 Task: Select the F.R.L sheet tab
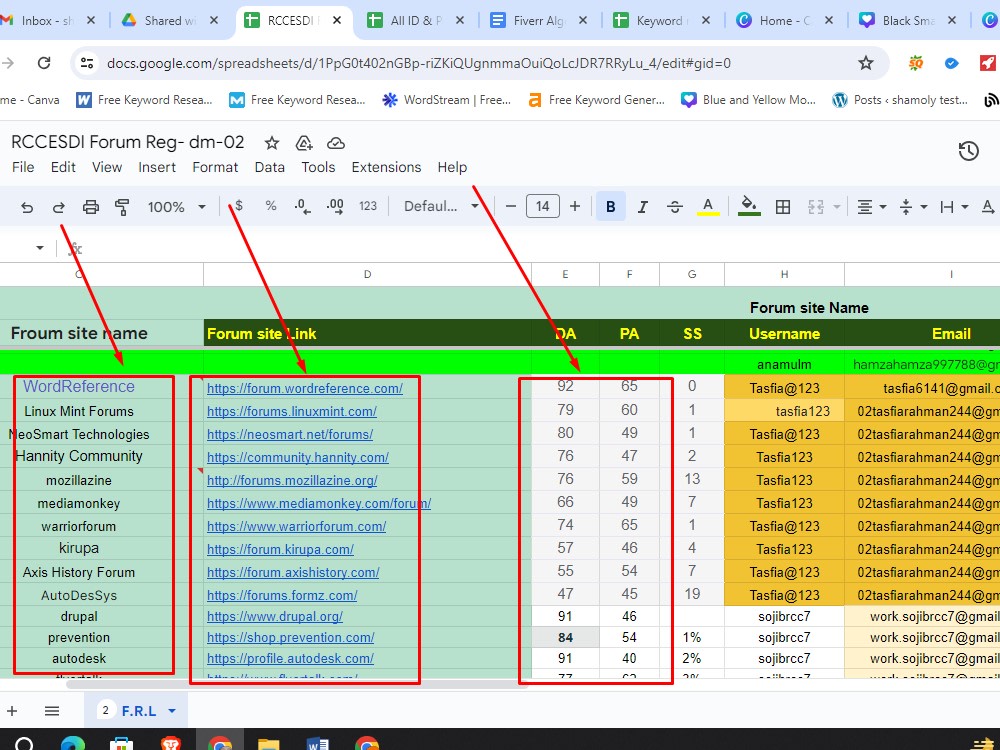[x=138, y=711]
